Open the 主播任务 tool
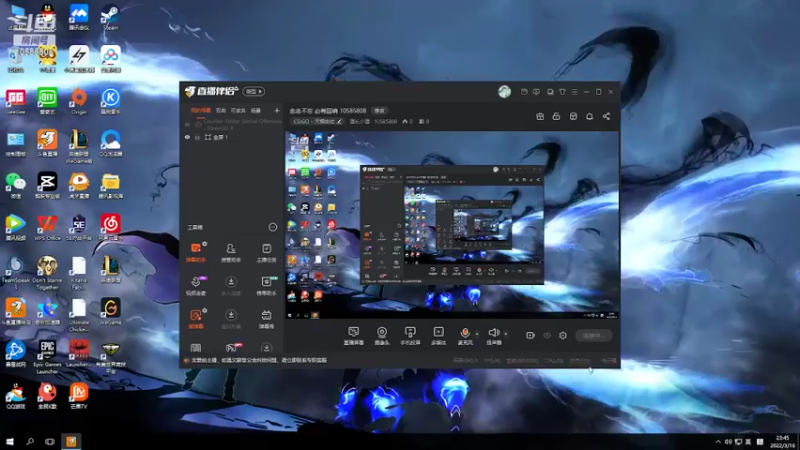 click(266, 253)
